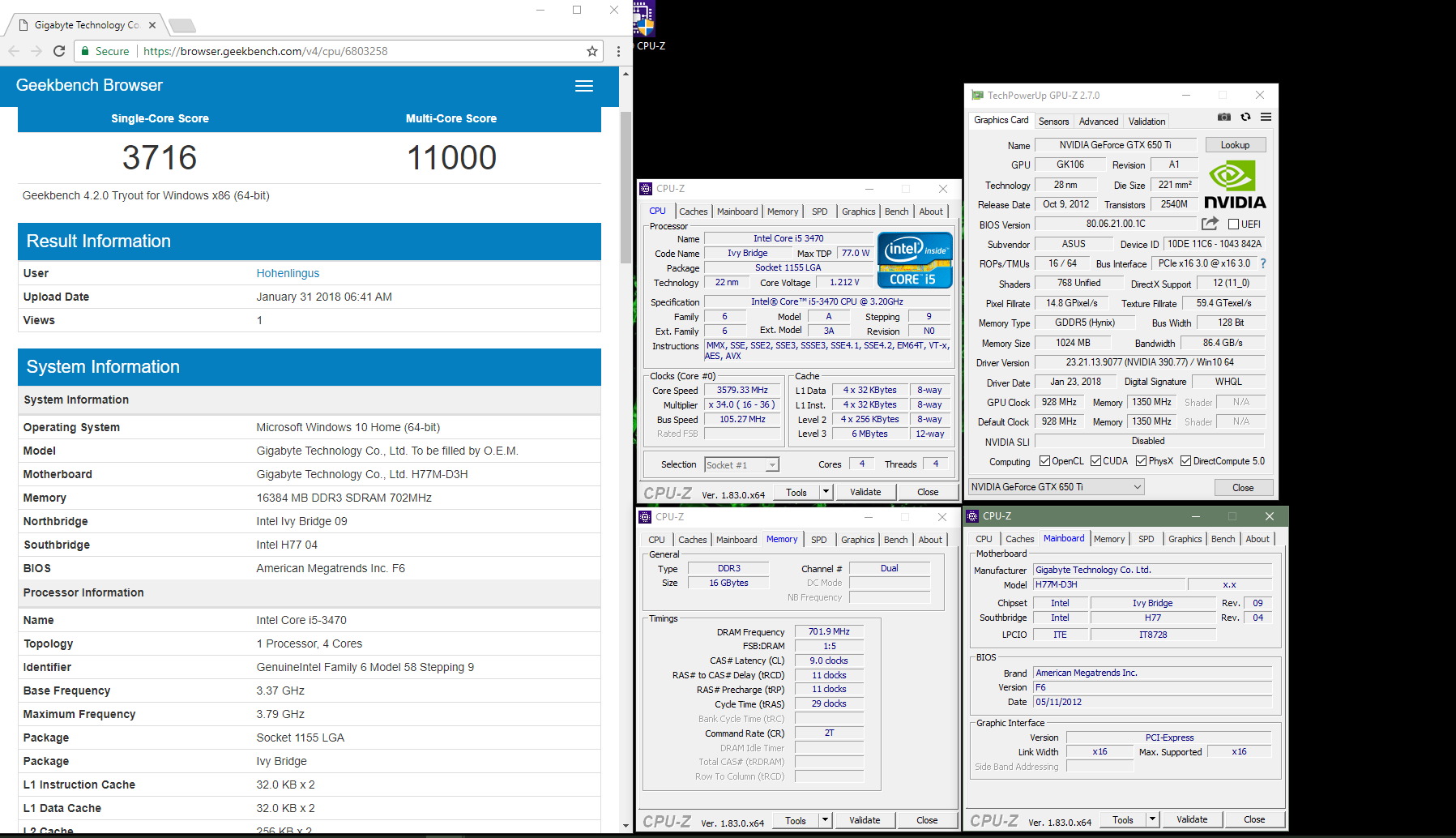Screen dimensions: 1456x838
Task: Open the GPU selector dropdown in GPU-Z
Action: pyautogui.click(x=1057, y=487)
